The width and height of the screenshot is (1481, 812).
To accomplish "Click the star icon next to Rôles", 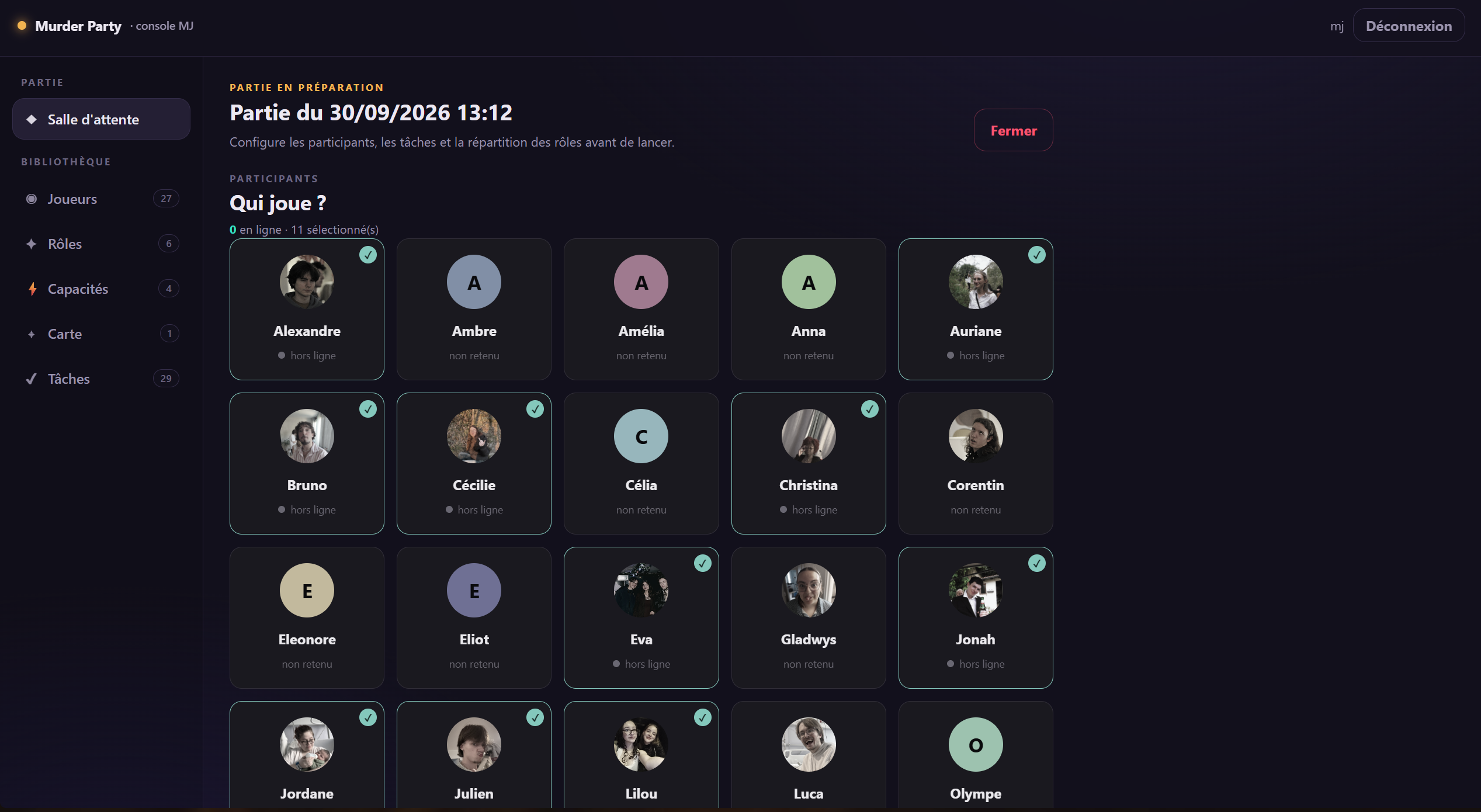I will click(x=32, y=244).
